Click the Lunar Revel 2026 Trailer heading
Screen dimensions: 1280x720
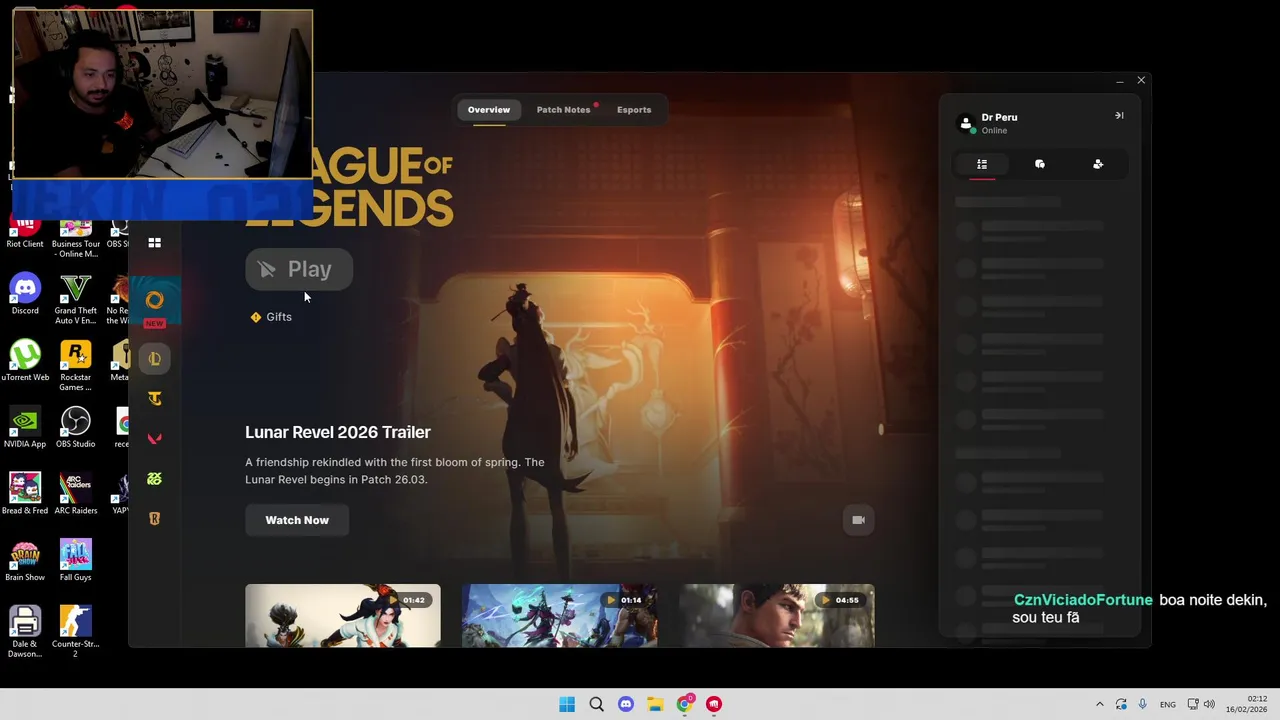pyautogui.click(x=338, y=432)
